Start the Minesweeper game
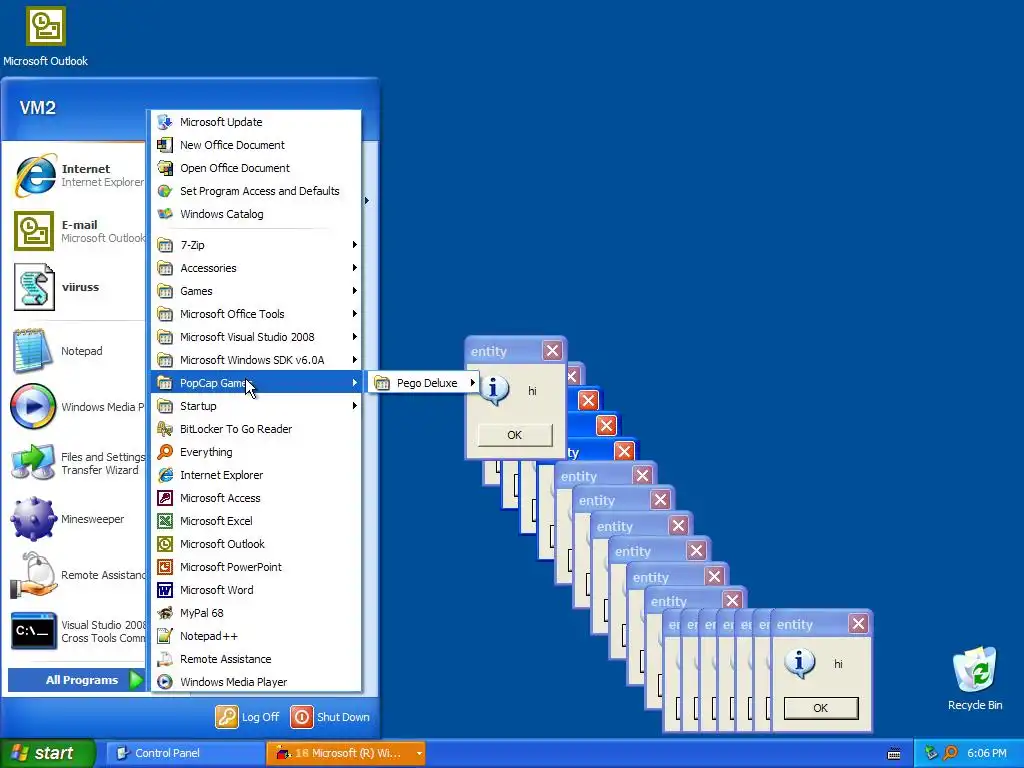1024x768 pixels. click(x=77, y=519)
